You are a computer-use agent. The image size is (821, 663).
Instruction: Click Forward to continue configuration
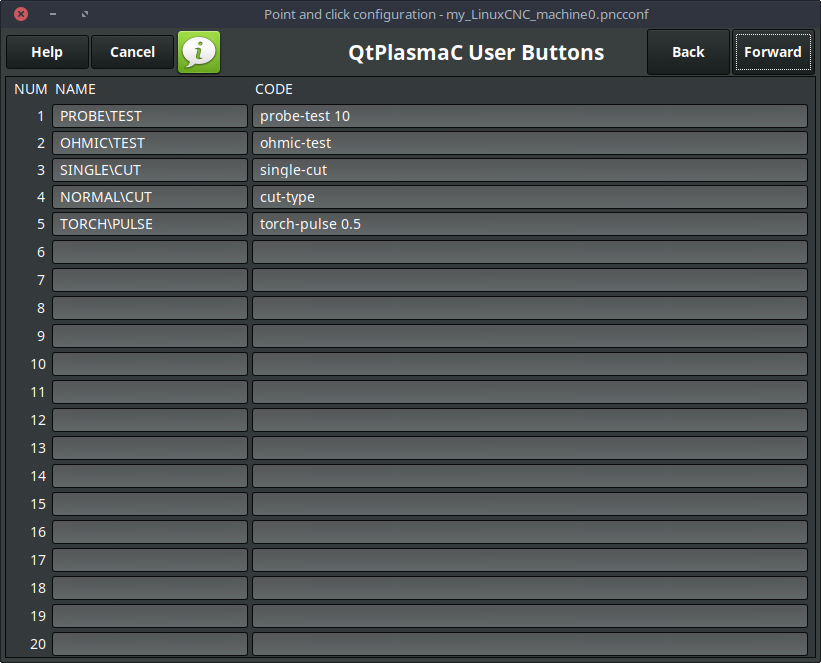pos(772,51)
